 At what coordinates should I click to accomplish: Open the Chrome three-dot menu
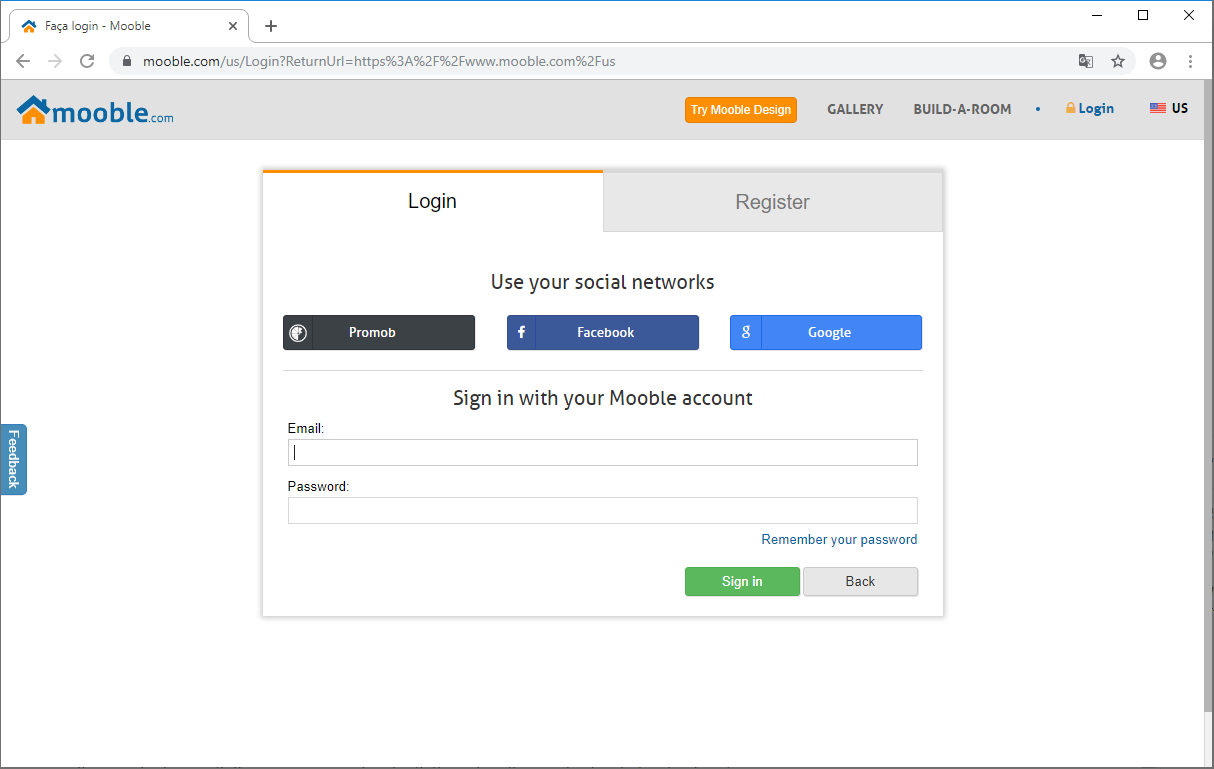coord(1190,61)
